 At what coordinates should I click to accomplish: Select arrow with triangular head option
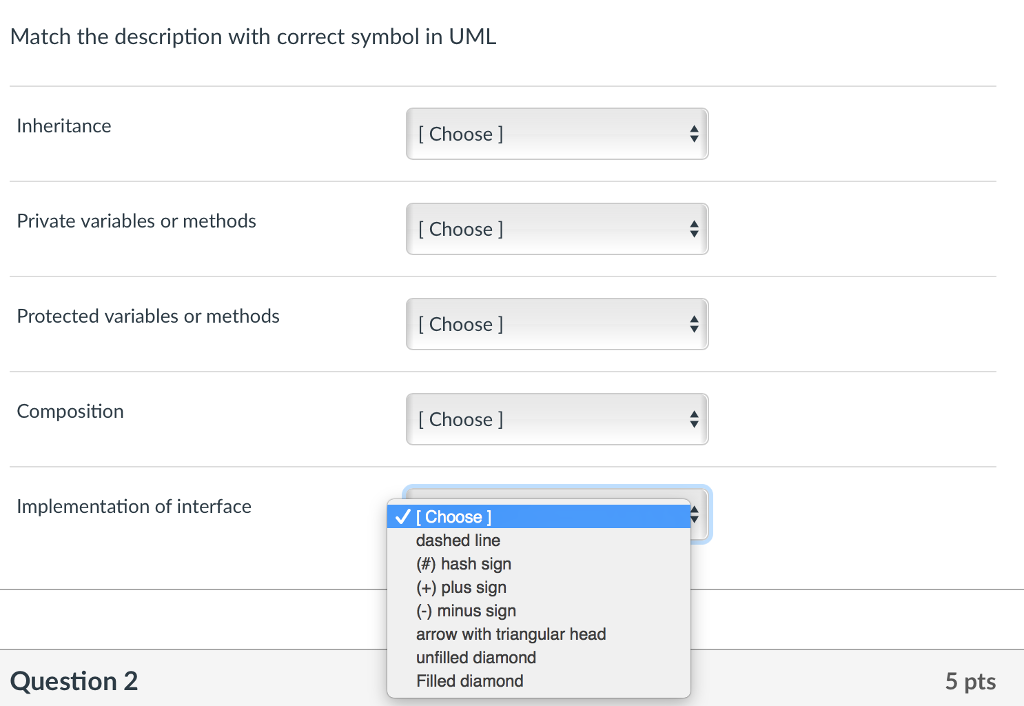[510, 634]
